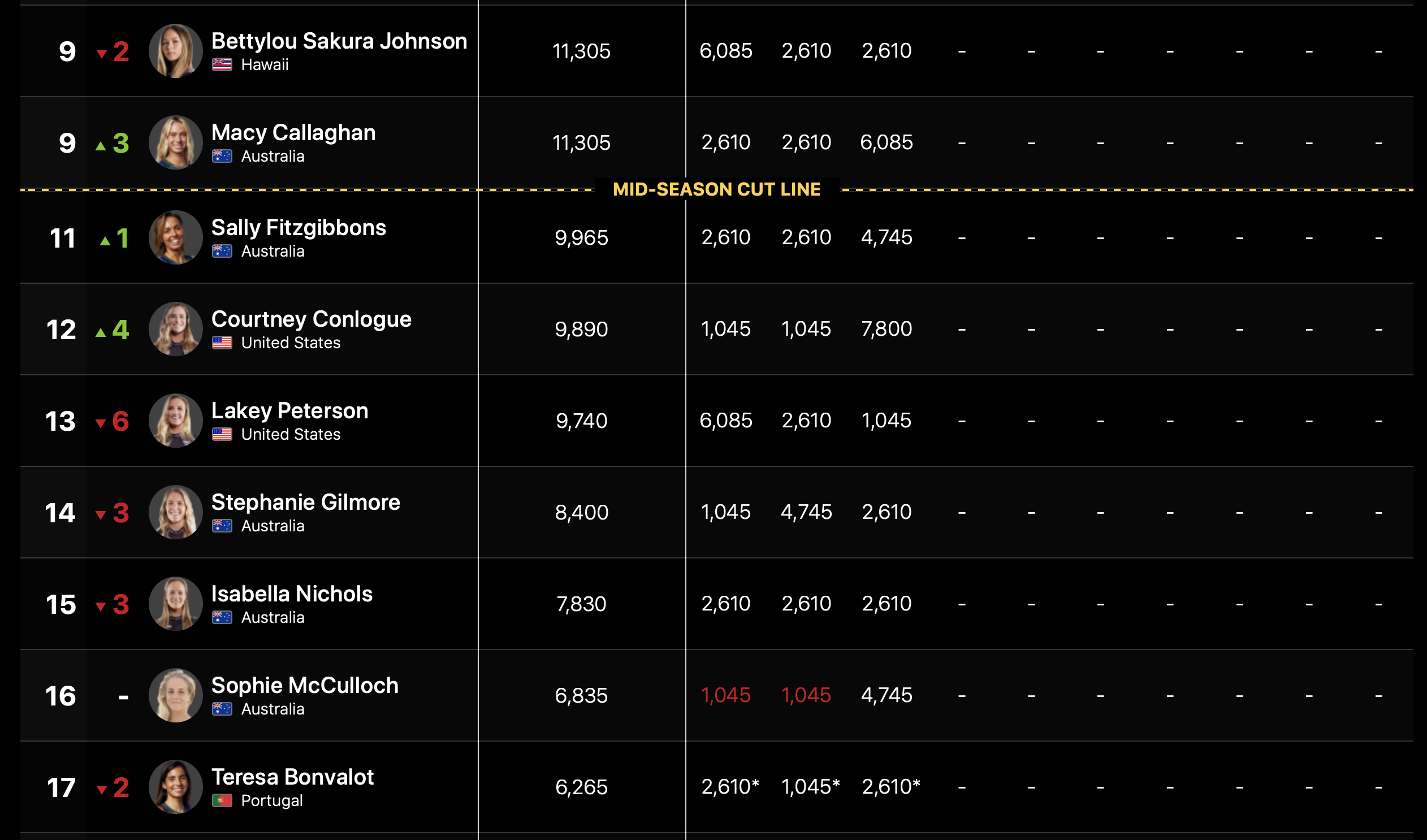
Task: Click Lakey Peterson's profile picture
Action: (x=175, y=421)
